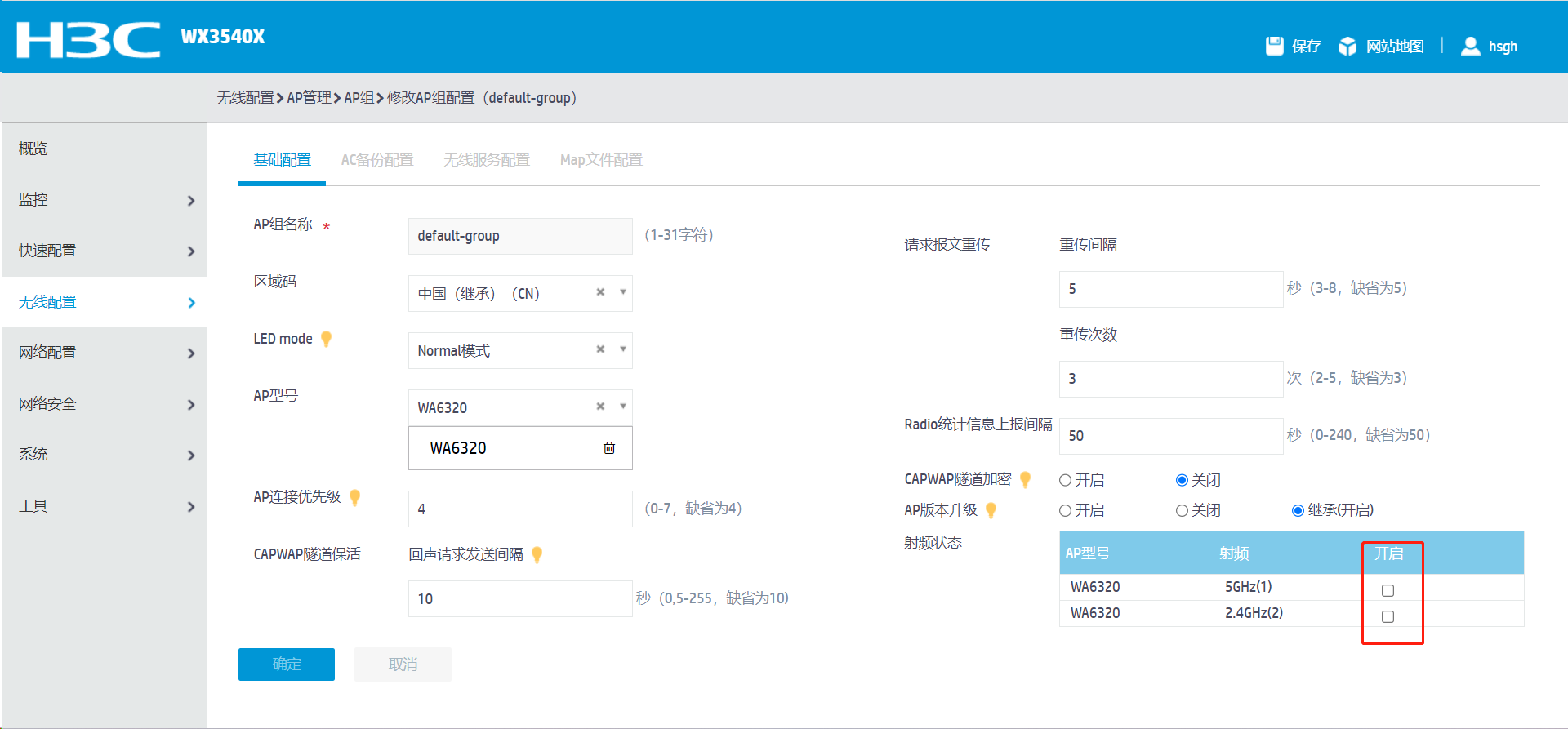Image resolution: width=1568 pixels, height=729 pixels.
Task: Go to 无线配置 in breadcrumb
Action: coord(245,98)
